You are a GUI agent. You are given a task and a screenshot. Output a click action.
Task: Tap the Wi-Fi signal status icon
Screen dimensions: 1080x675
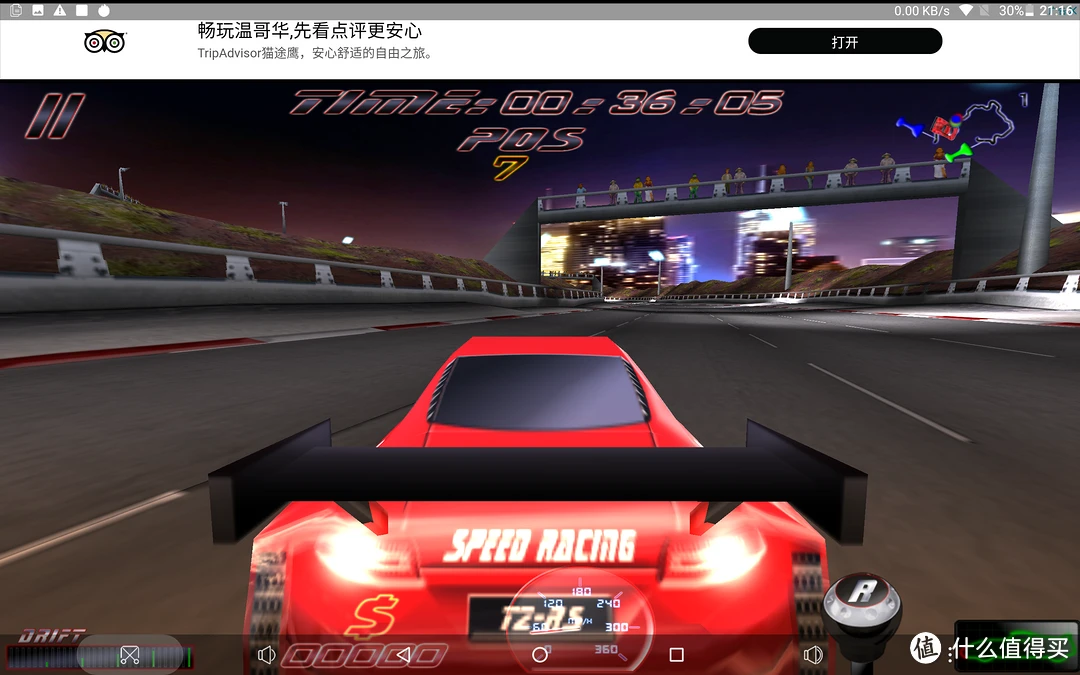966,10
